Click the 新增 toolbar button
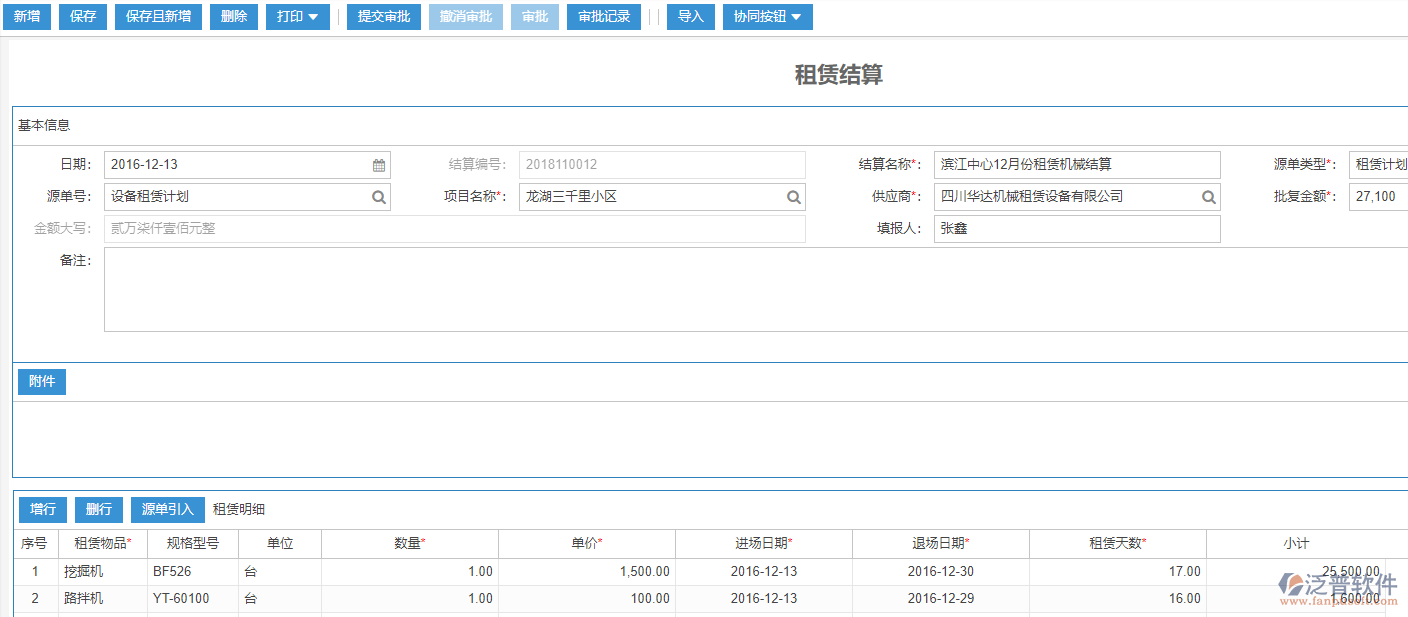Screen dimensions: 1408x617 (27, 17)
